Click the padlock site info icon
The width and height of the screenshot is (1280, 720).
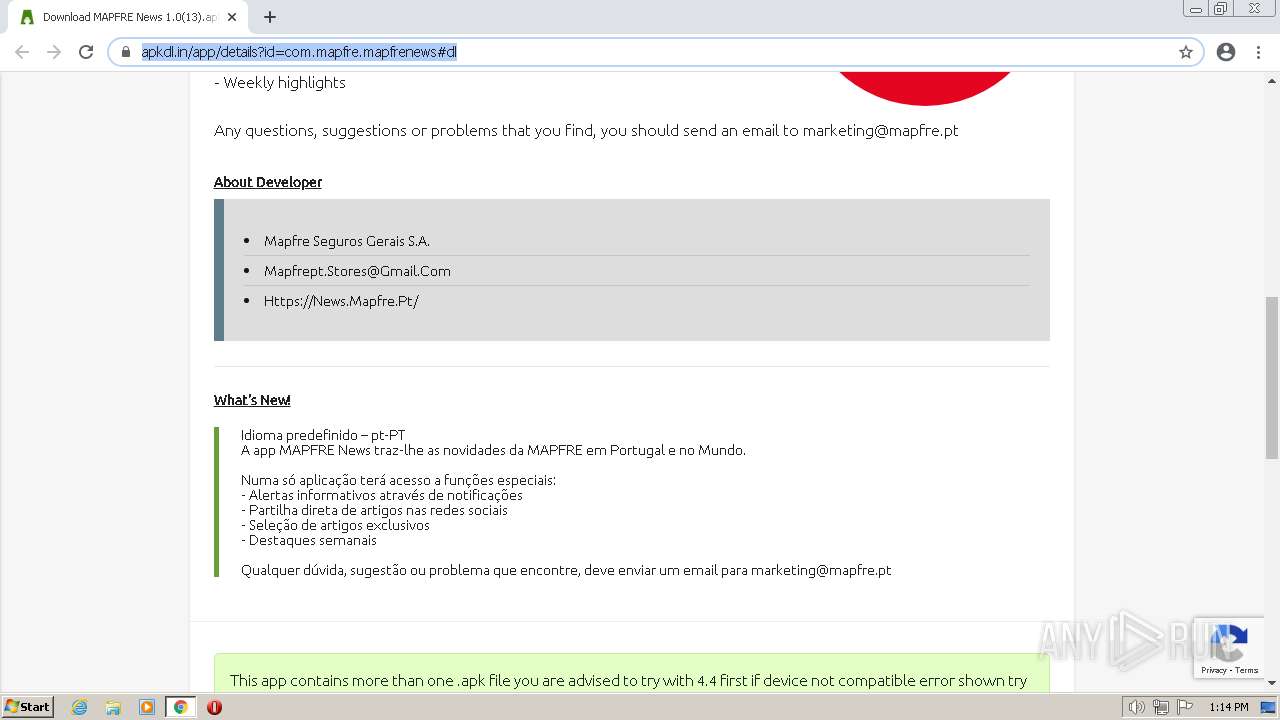(126, 52)
